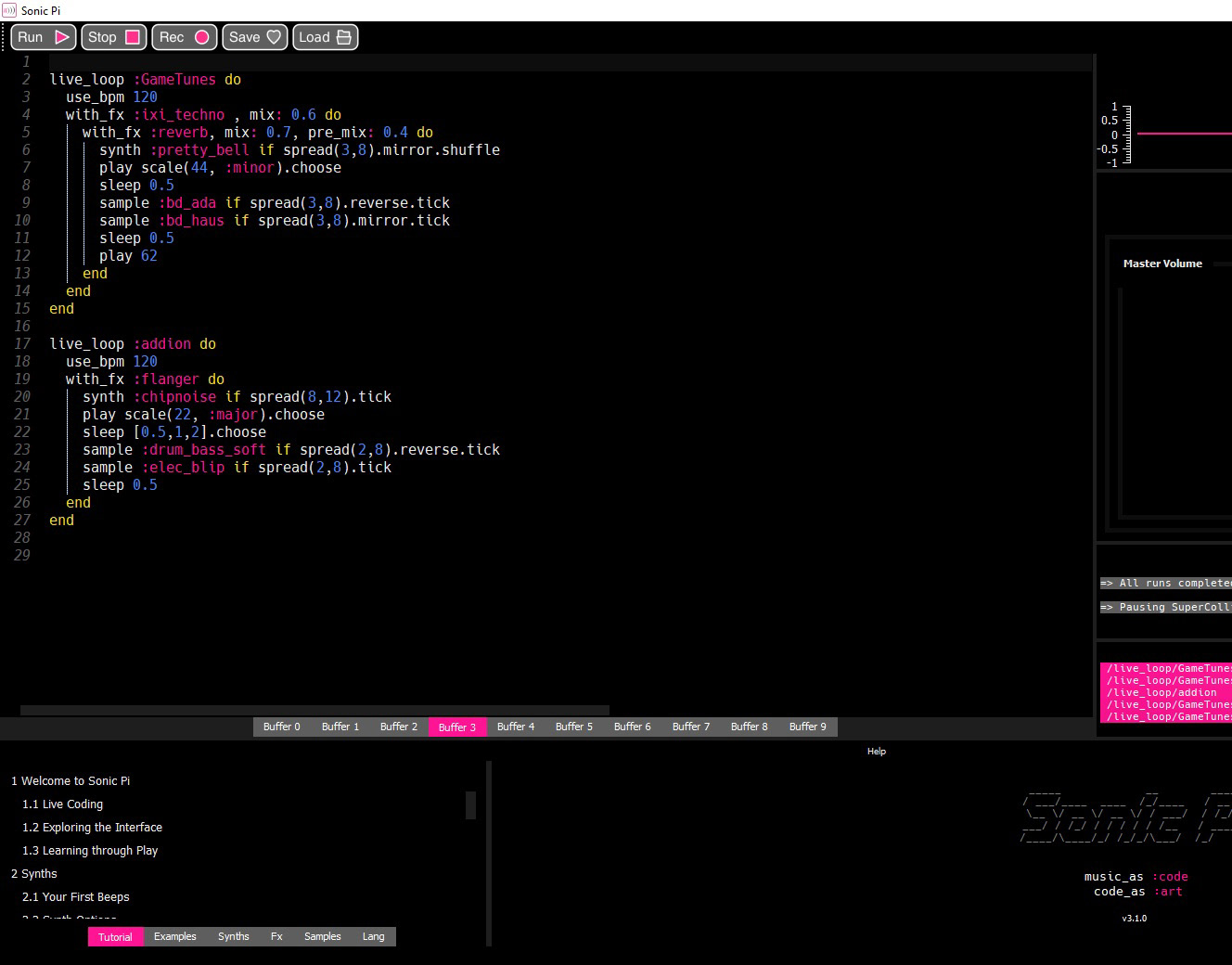1232x965 pixels.
Task: Click the editor horizontal scrollbar
Action: coord(314,711)
